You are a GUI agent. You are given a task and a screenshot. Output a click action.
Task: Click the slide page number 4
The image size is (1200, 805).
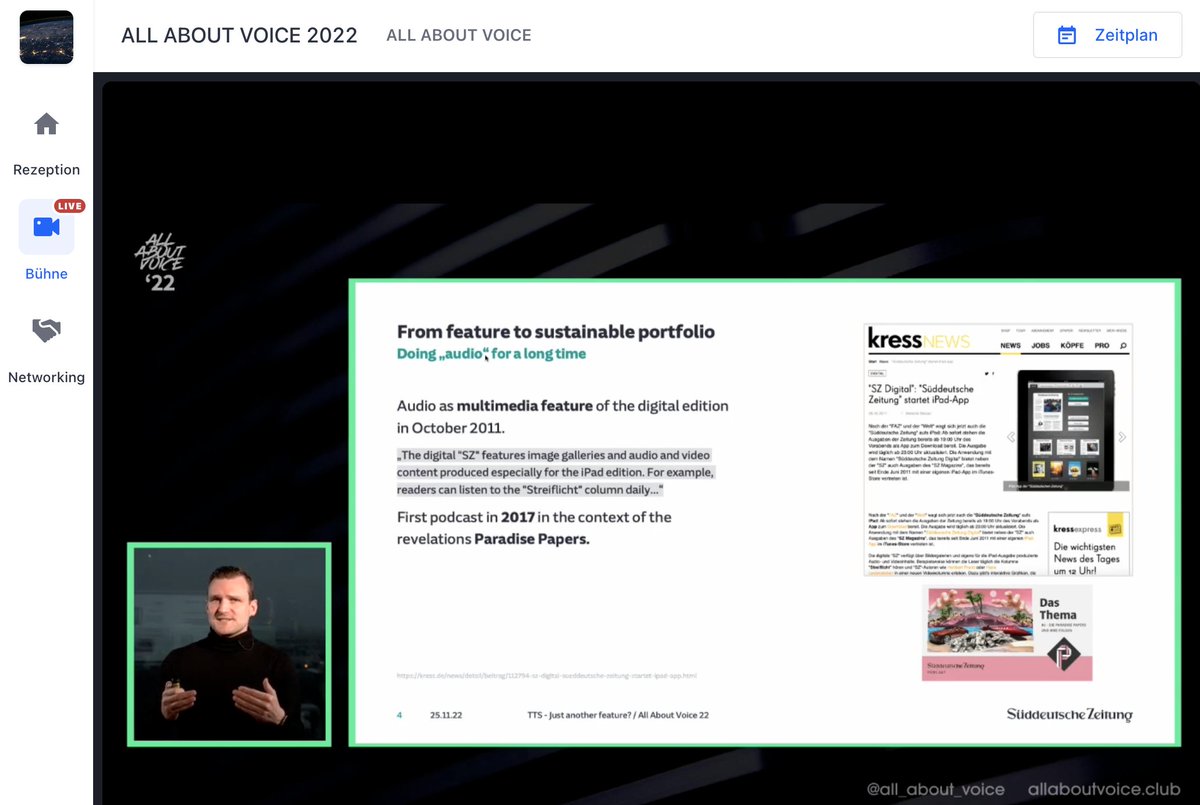tap(400, 715)
